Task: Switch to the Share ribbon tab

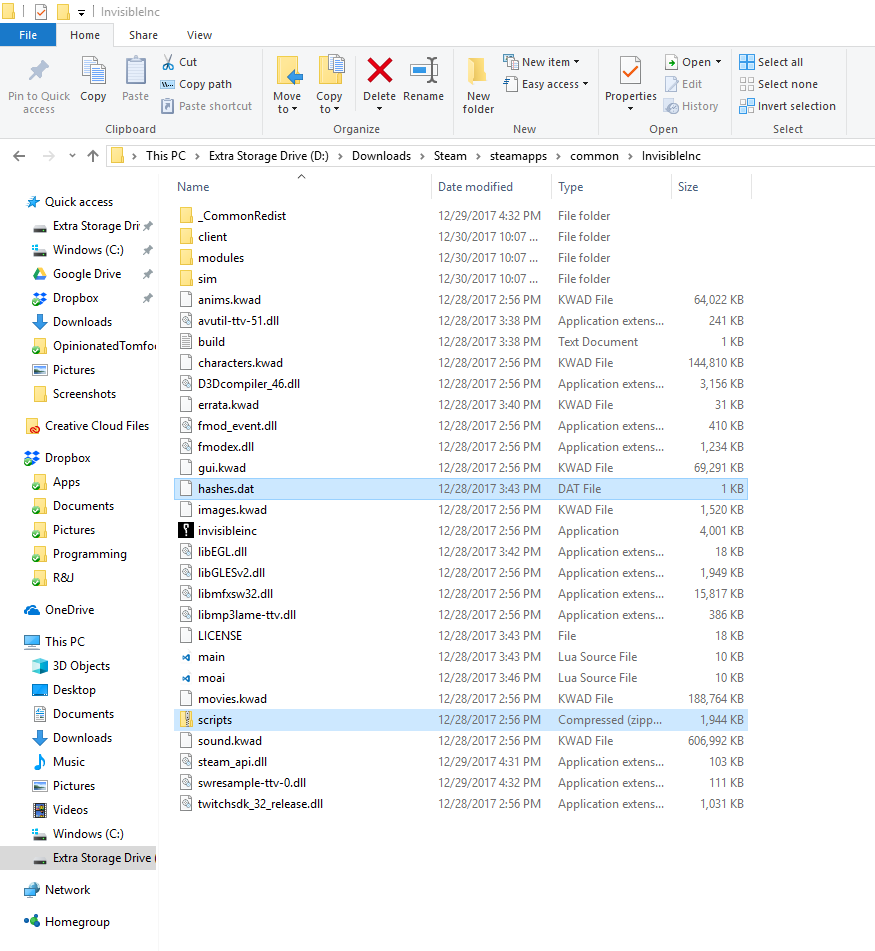Action: point(143,35)
